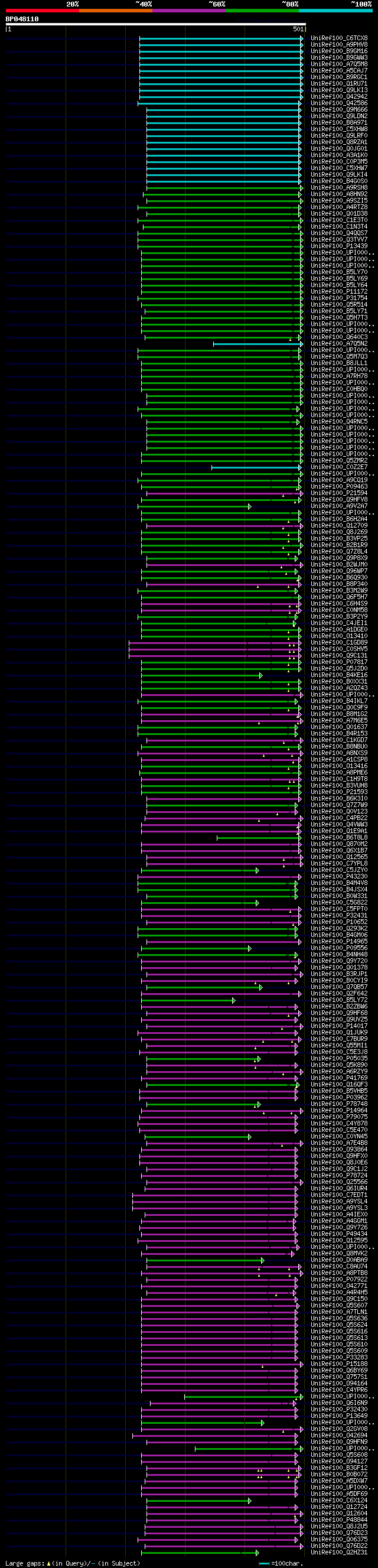Click UniRef100_A3A1K0 label
The image size is (378, 1568).
click(339, 155)
